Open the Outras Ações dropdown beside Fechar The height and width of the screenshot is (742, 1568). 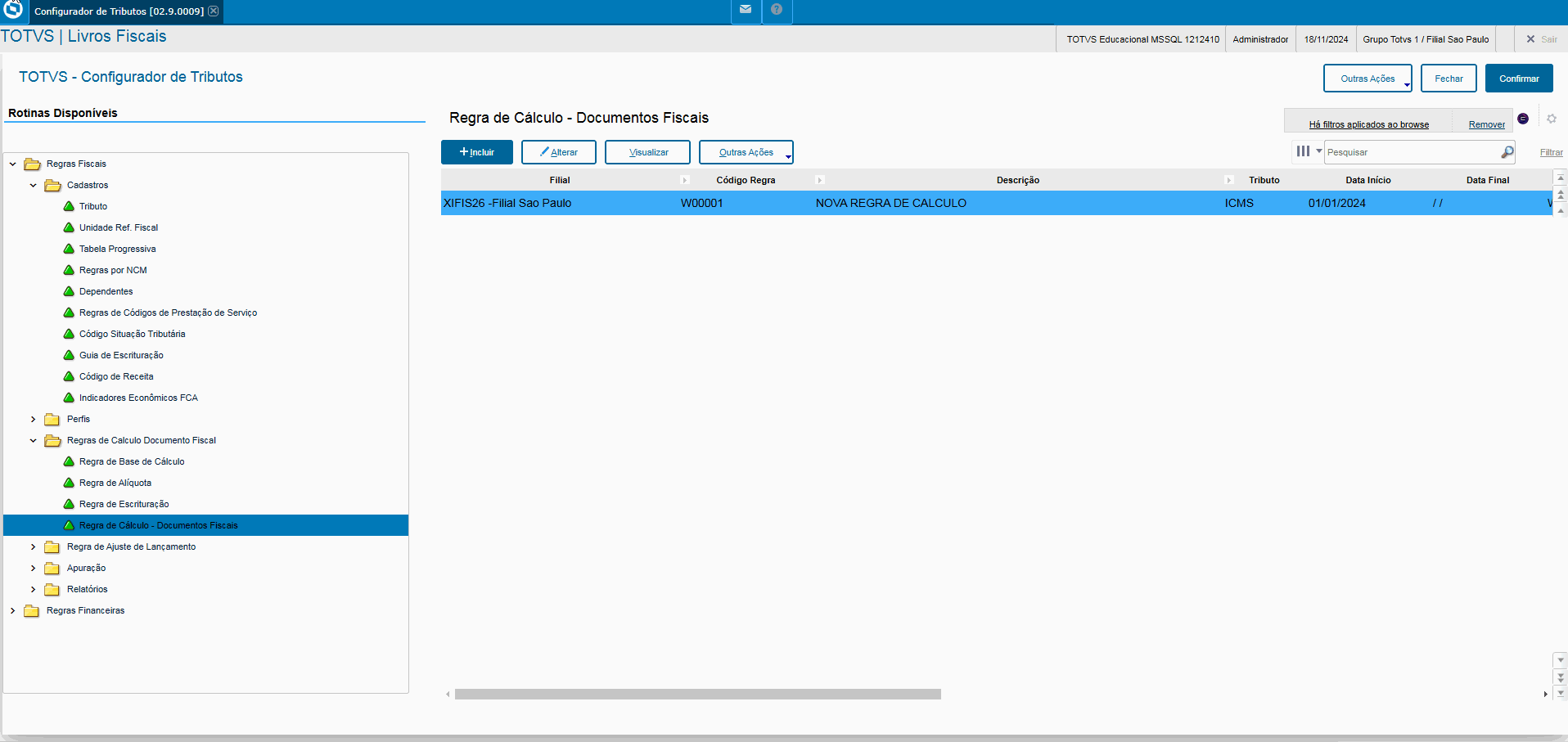coord(1367,79)
